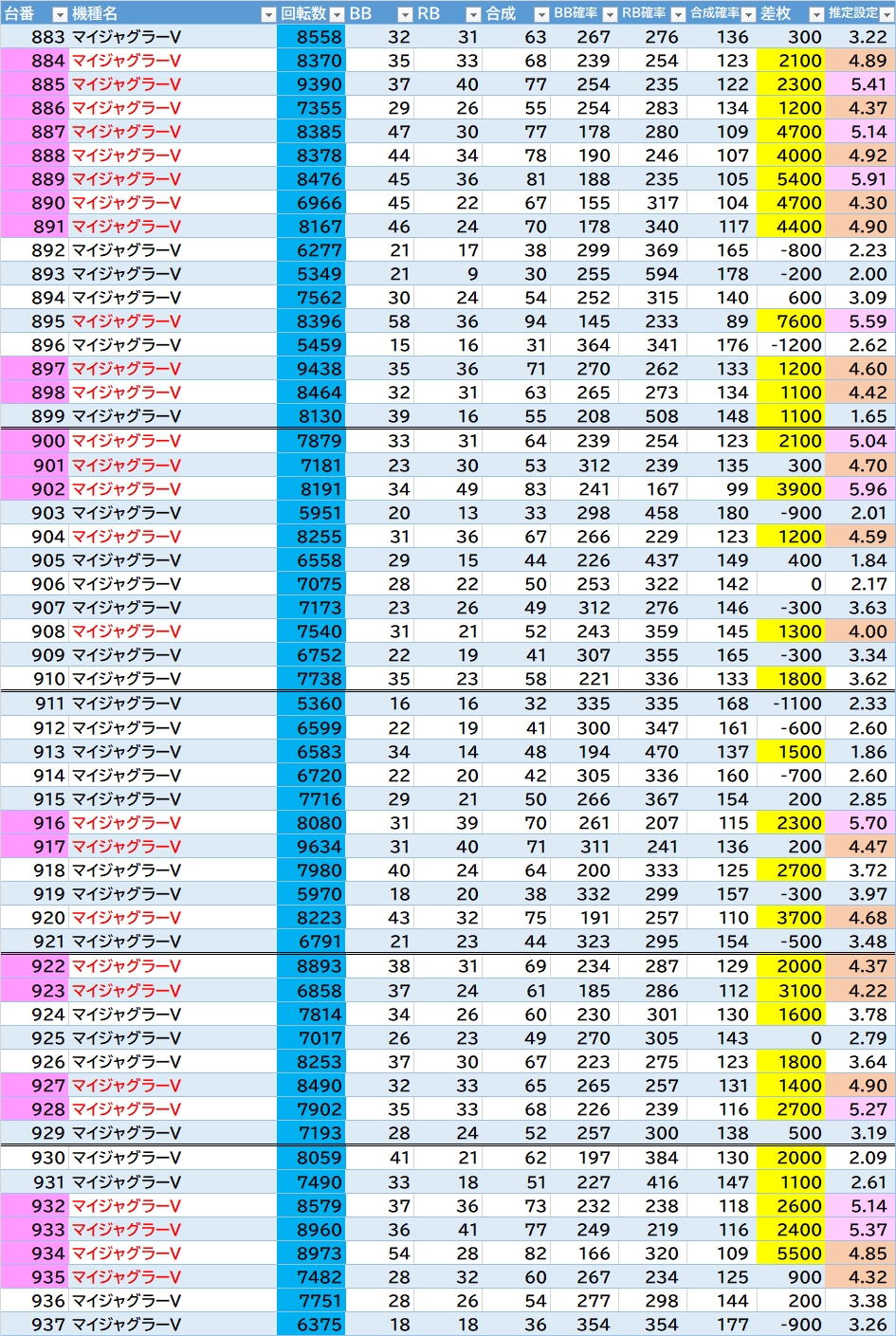The image size is (896, 1336).
Task: Click the 合成確率 value 89 in row 895
Action: tap(722, 321)
